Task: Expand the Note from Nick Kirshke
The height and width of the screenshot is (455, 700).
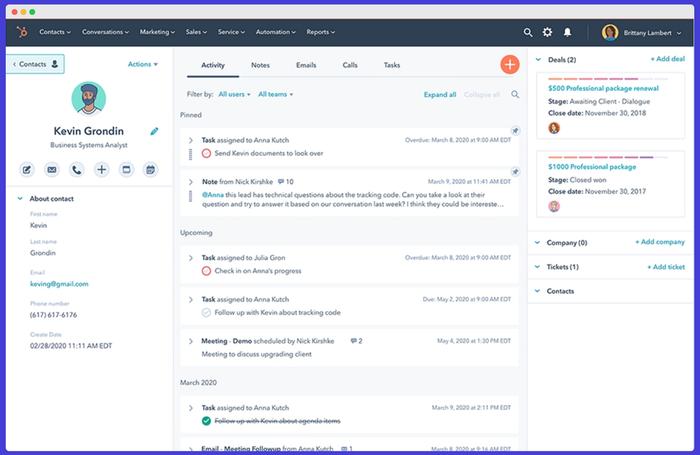Action: pos(191,182)
